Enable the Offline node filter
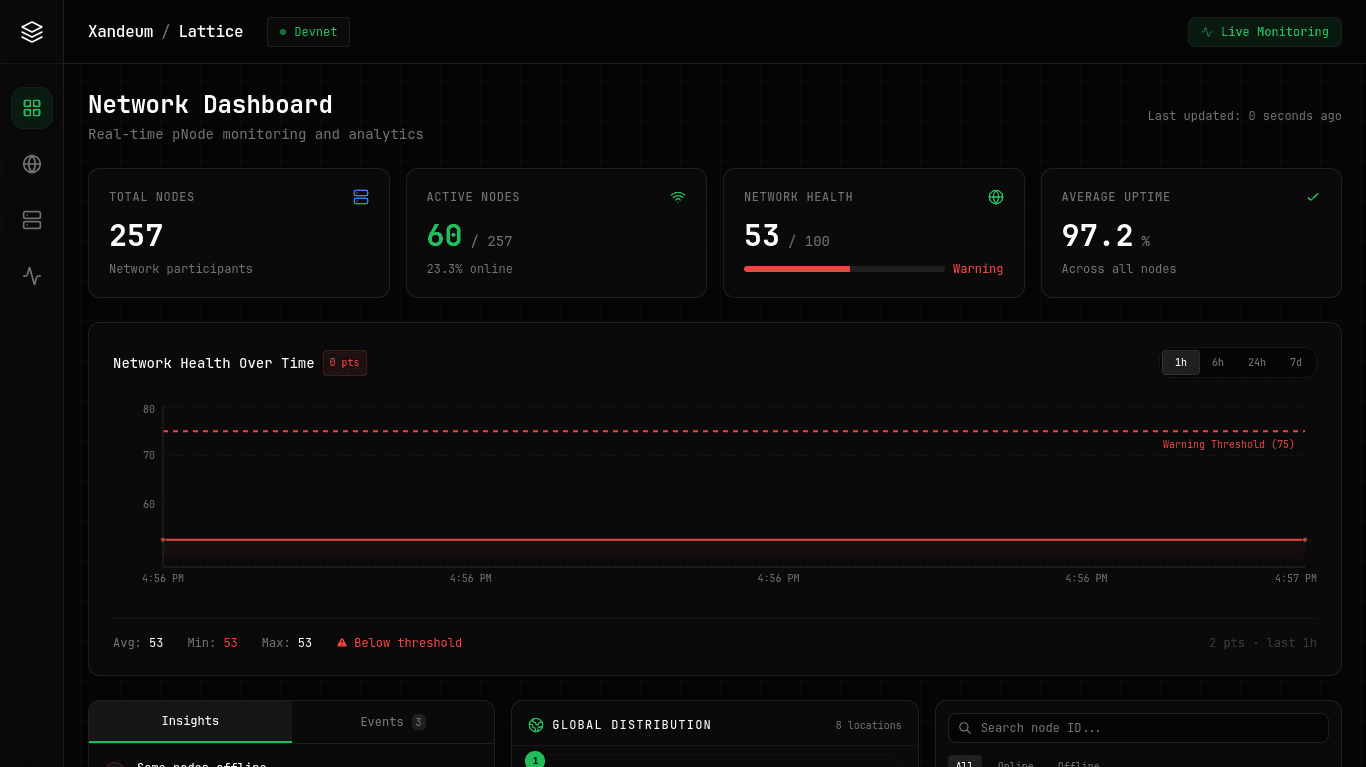Viewport: 1366px width, 767px height. 1078,763
